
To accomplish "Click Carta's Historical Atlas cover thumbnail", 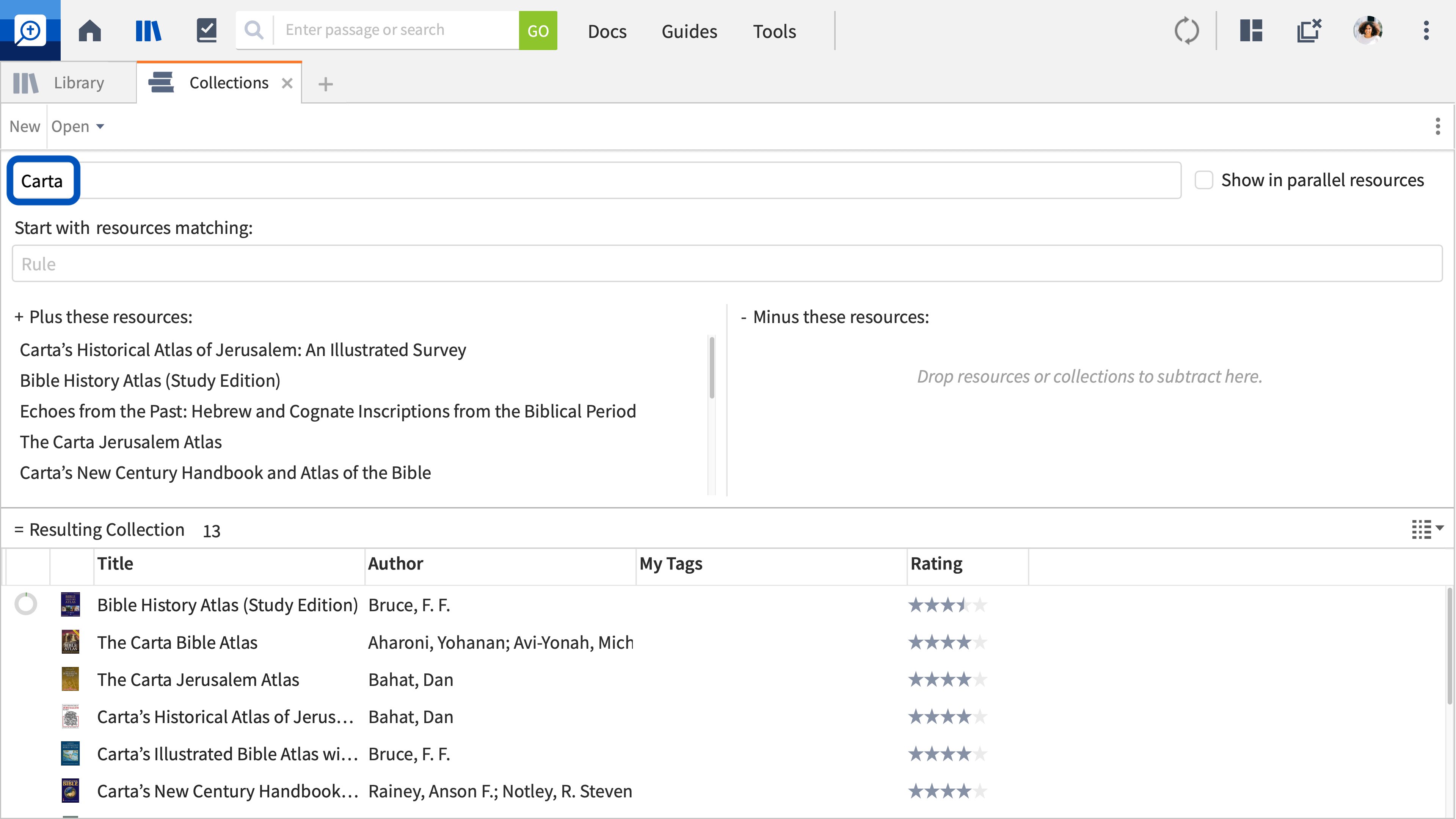I will point(70,716).
